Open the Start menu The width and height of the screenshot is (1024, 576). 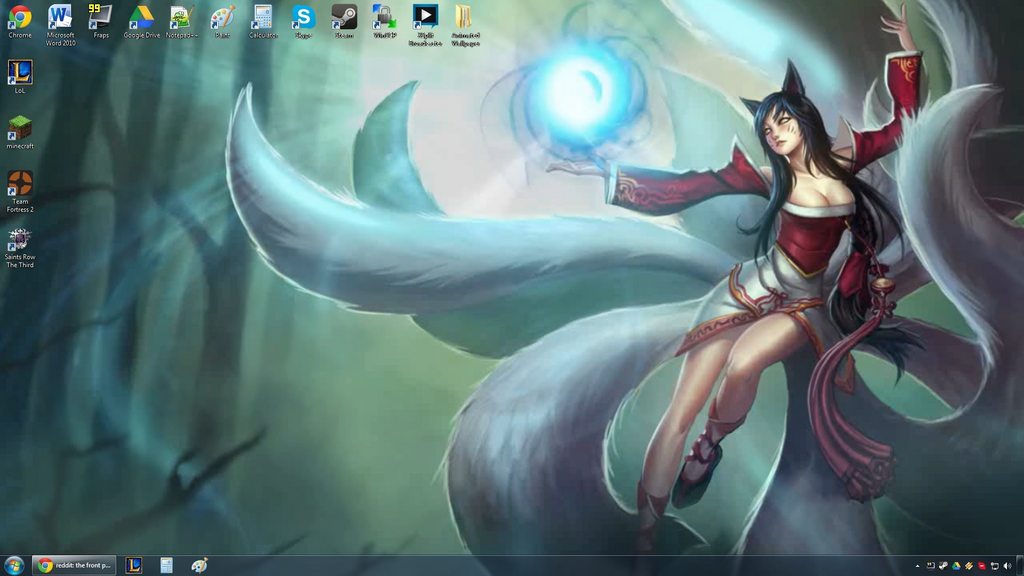point(13,564)
